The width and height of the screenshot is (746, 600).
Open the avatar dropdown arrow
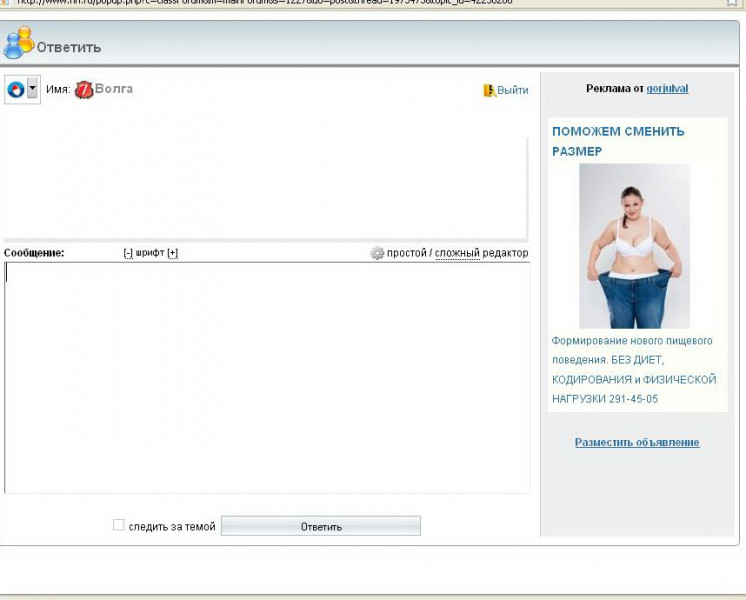coord(33,90)
